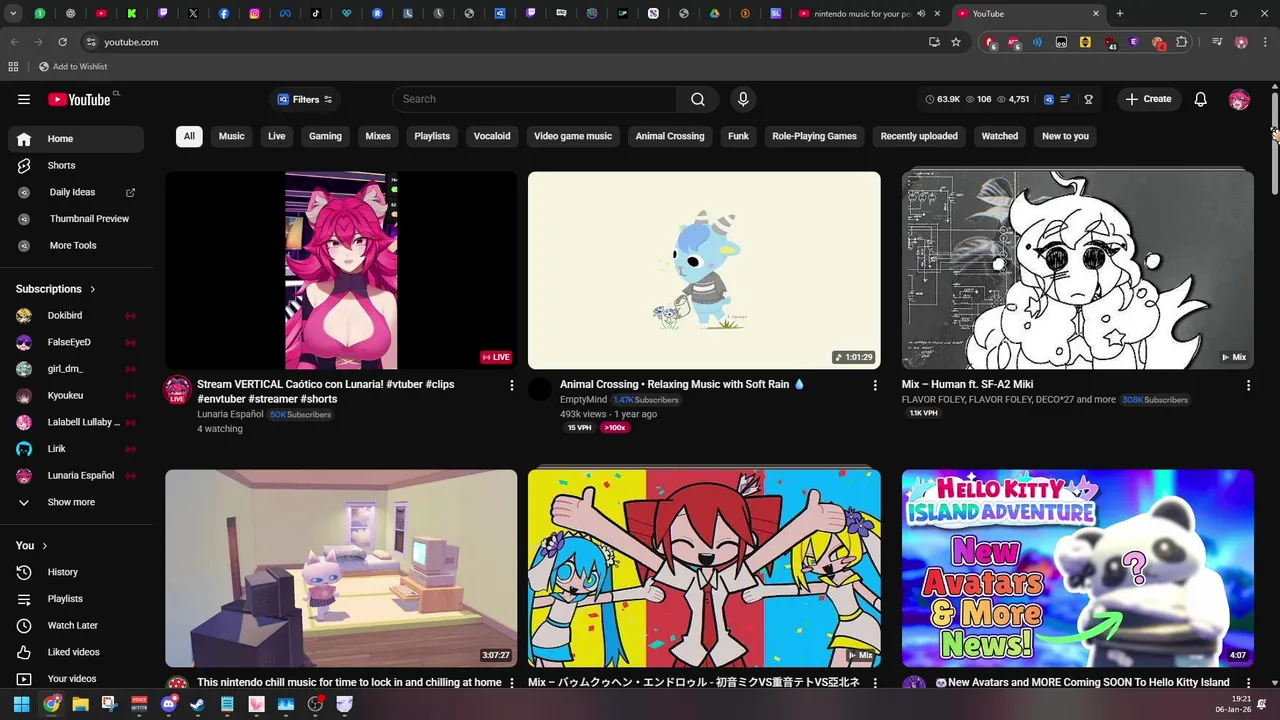Open Dokibird subscription channel
This screenshot has height=720, width=1280.
point(75,316)
